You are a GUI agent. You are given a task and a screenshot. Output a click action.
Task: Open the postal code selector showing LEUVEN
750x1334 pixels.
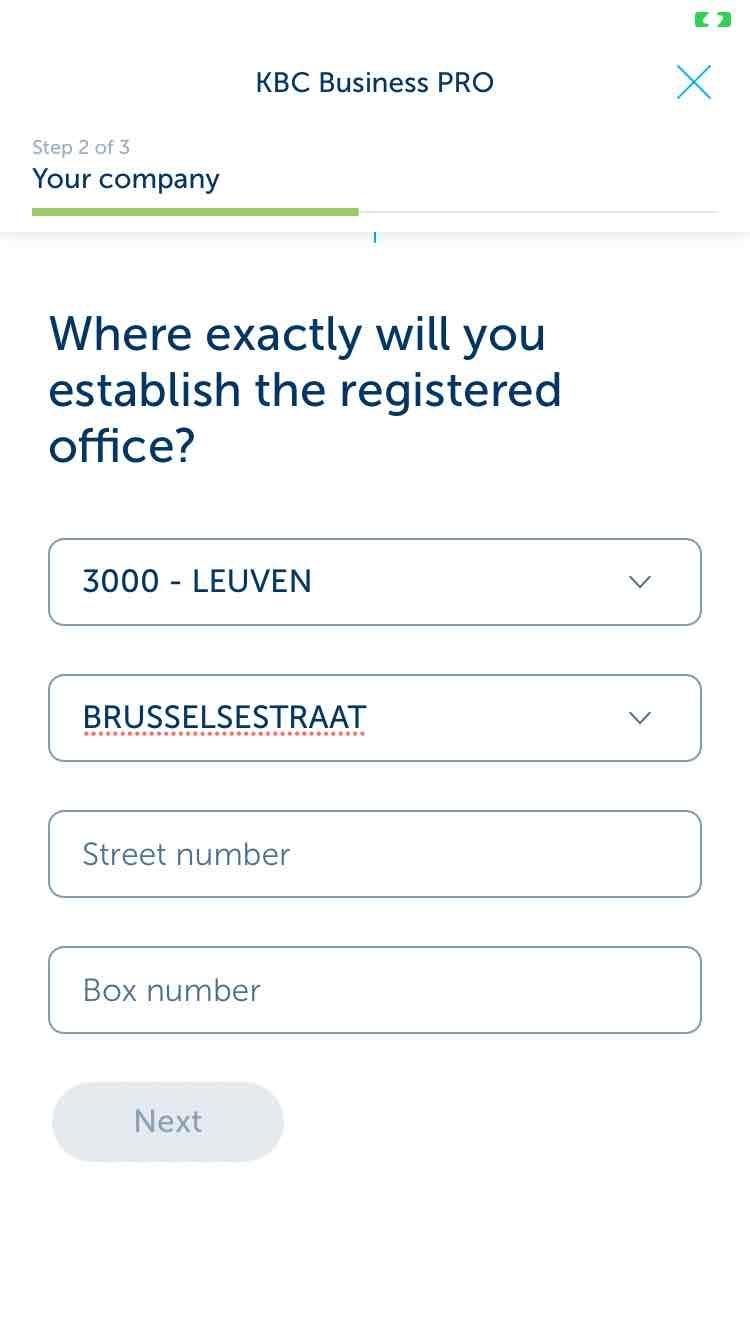point(375,582)
